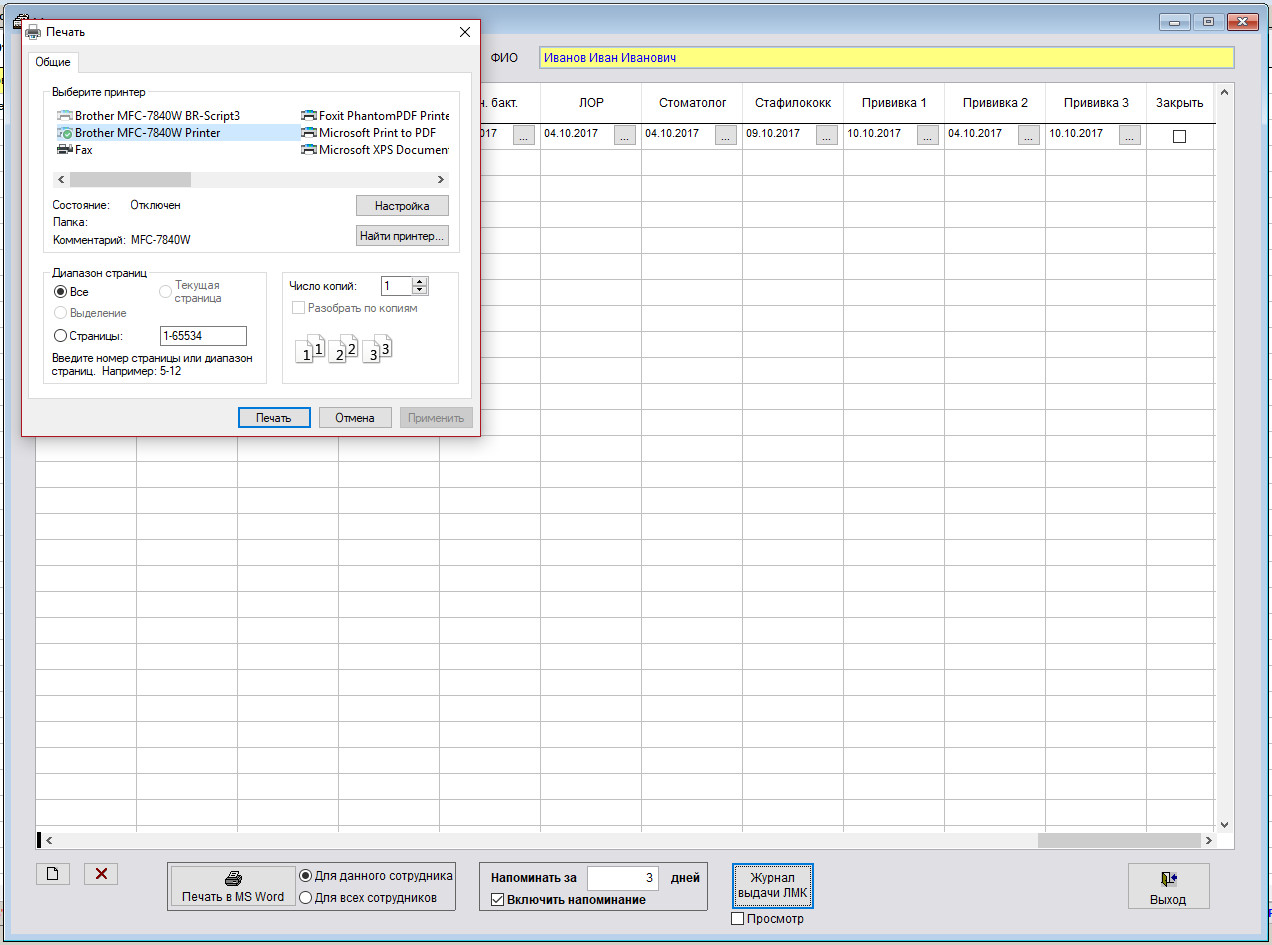Click the printer list horizontal scrollbar
Screen dimensions: 1272x945
[249, 179]
